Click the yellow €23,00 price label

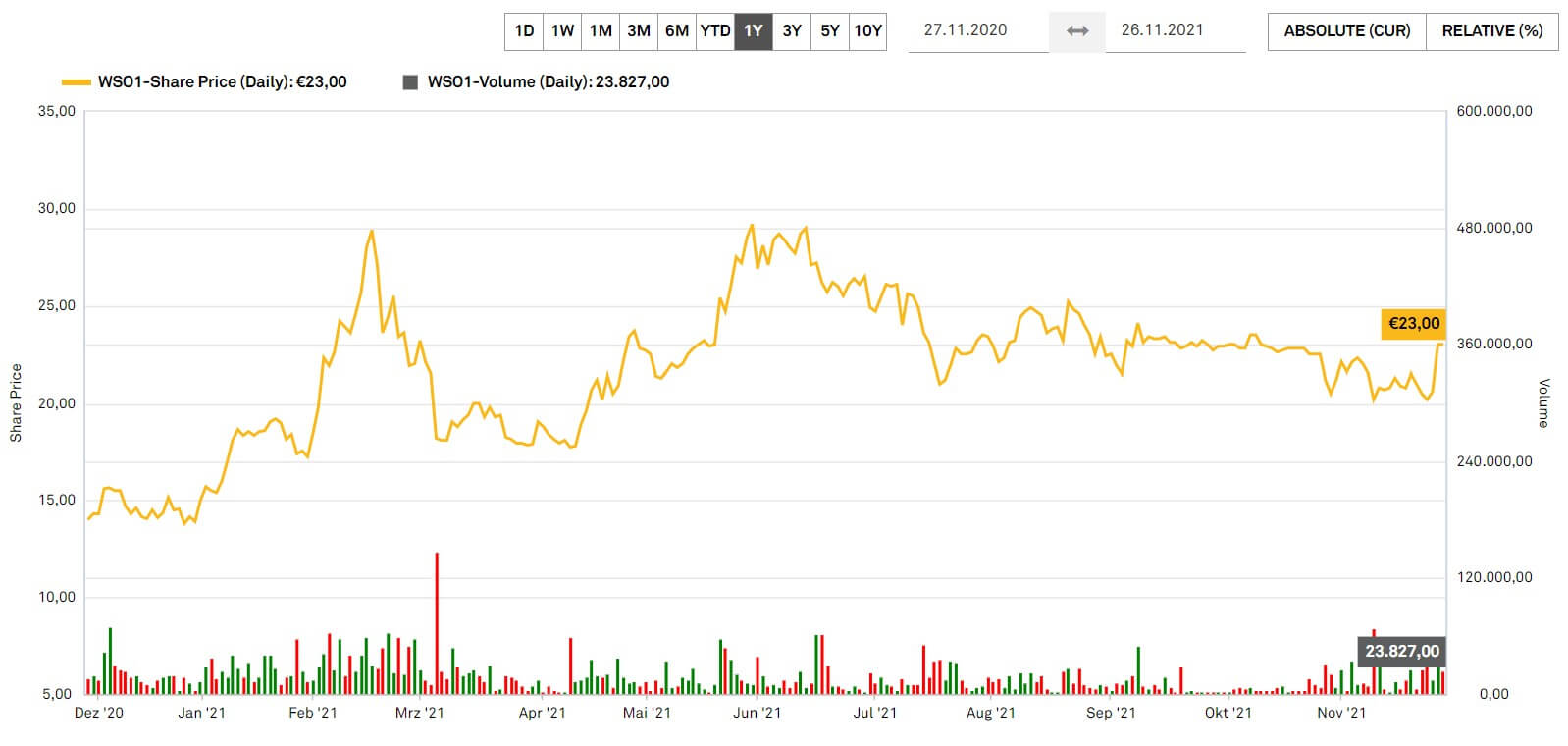(1413, 324)
